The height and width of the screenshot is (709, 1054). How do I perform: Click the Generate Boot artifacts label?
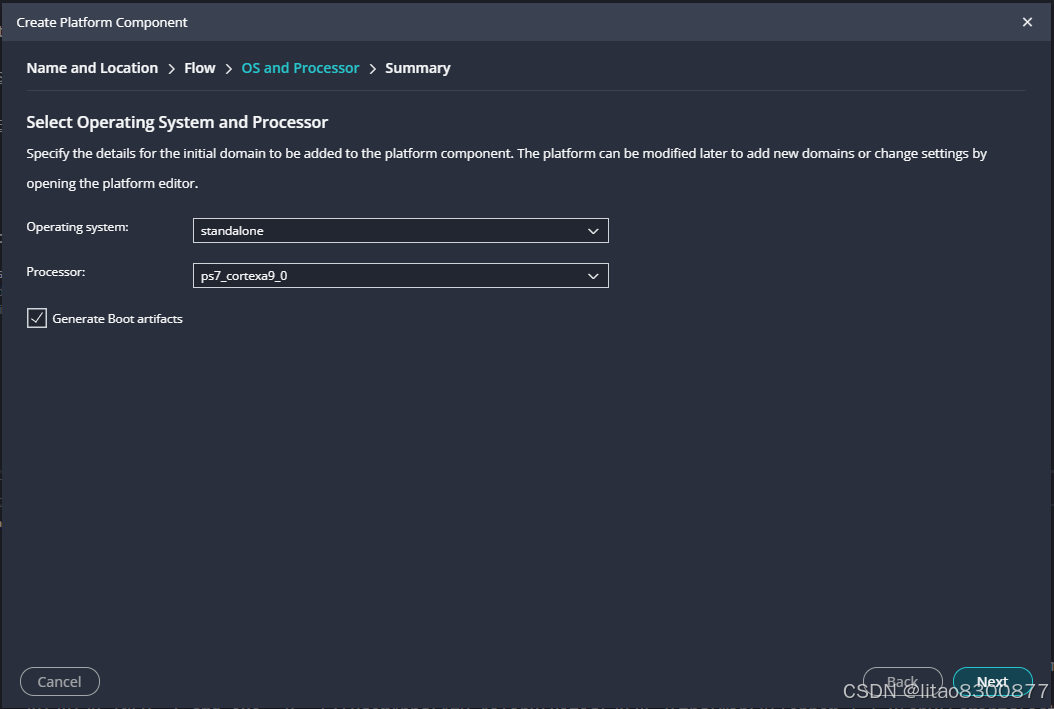tap(118, 319)
